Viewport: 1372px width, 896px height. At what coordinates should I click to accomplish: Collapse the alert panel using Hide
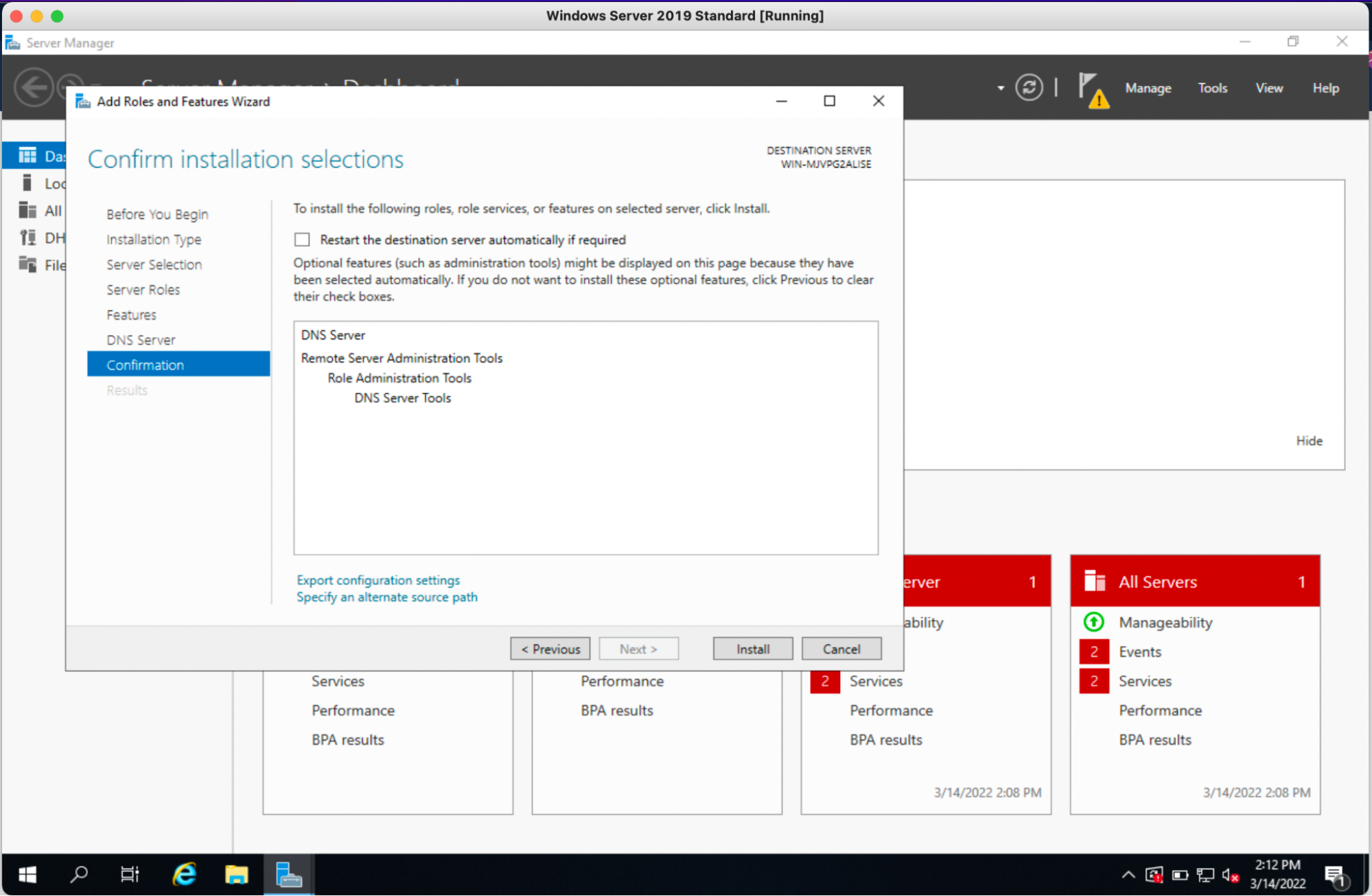[1308, 440]
